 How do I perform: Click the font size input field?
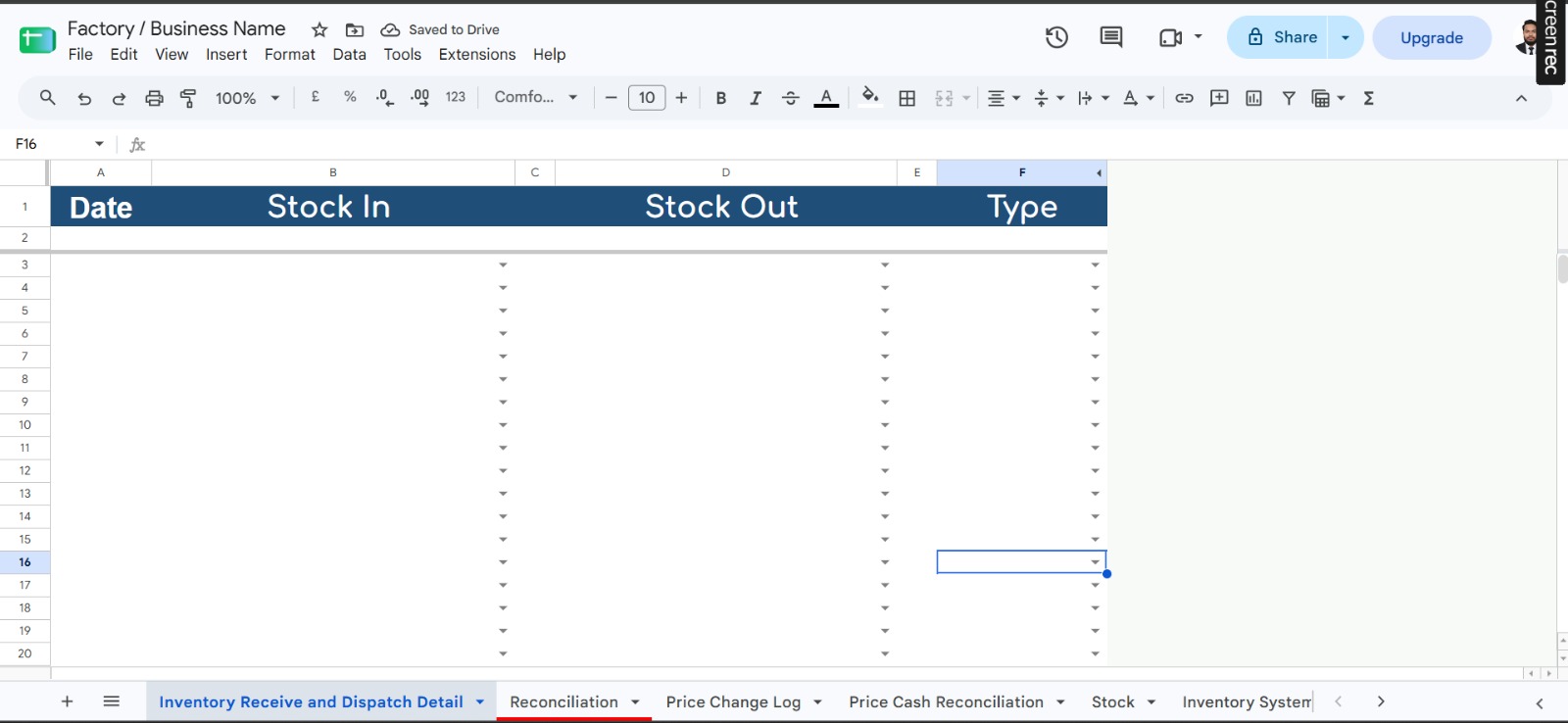tap(647, 98)
